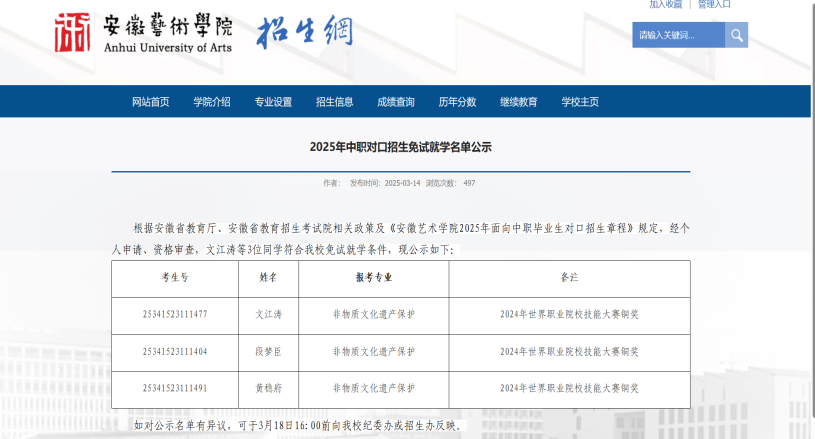Open the 学院介绍 menu item

tap(212, 102)
